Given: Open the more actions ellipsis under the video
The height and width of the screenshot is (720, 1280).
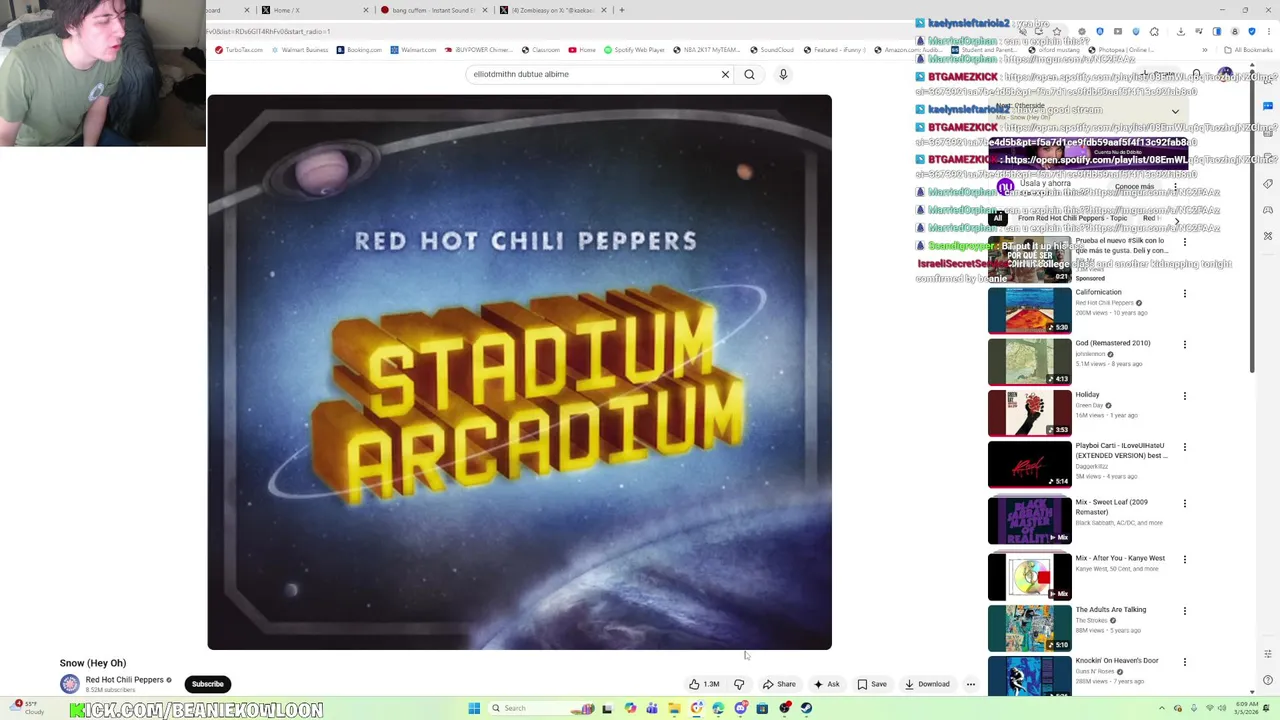Looking at the screenshot, I should (x=970, y=684).
